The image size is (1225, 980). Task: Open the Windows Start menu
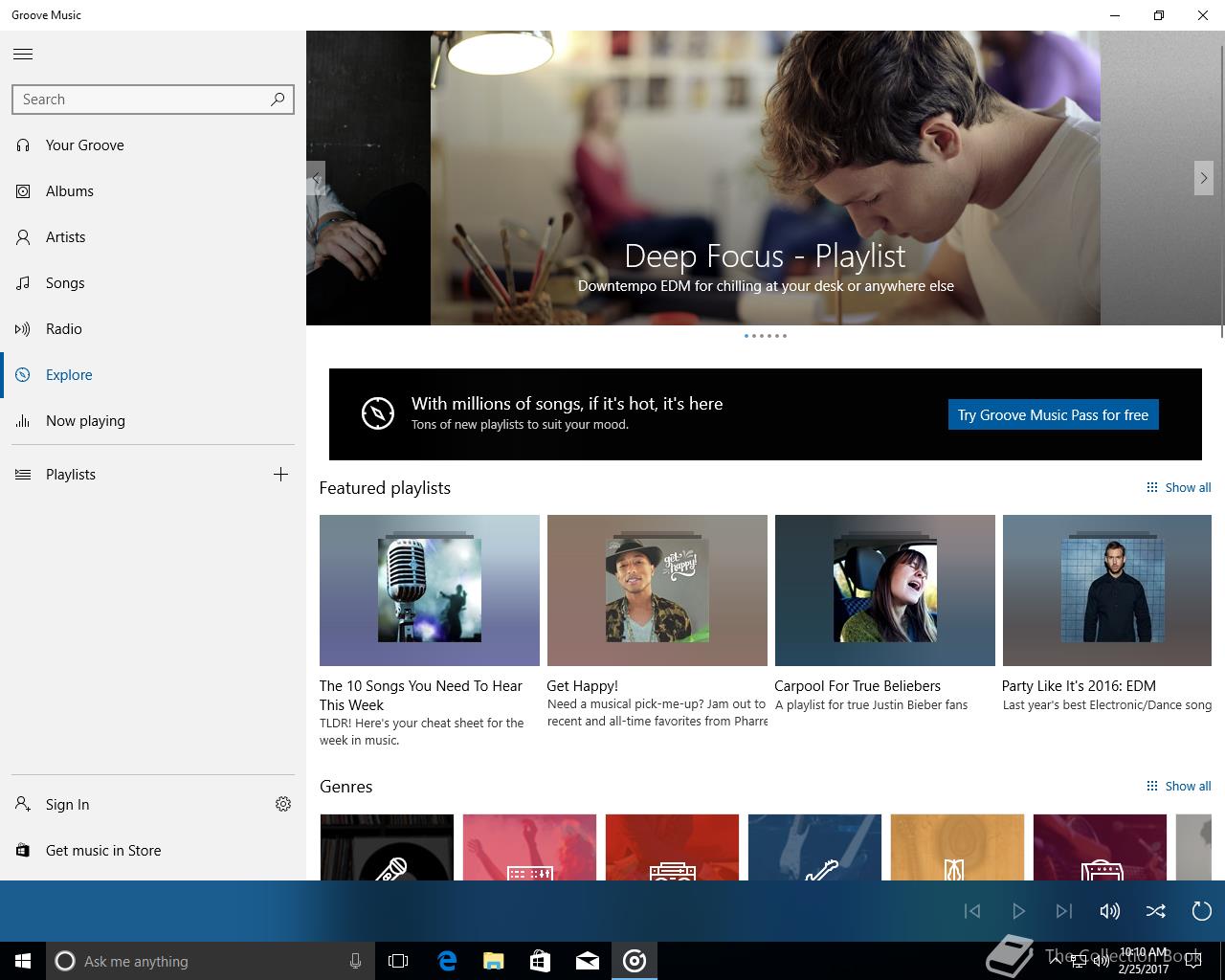click(23, 961)
